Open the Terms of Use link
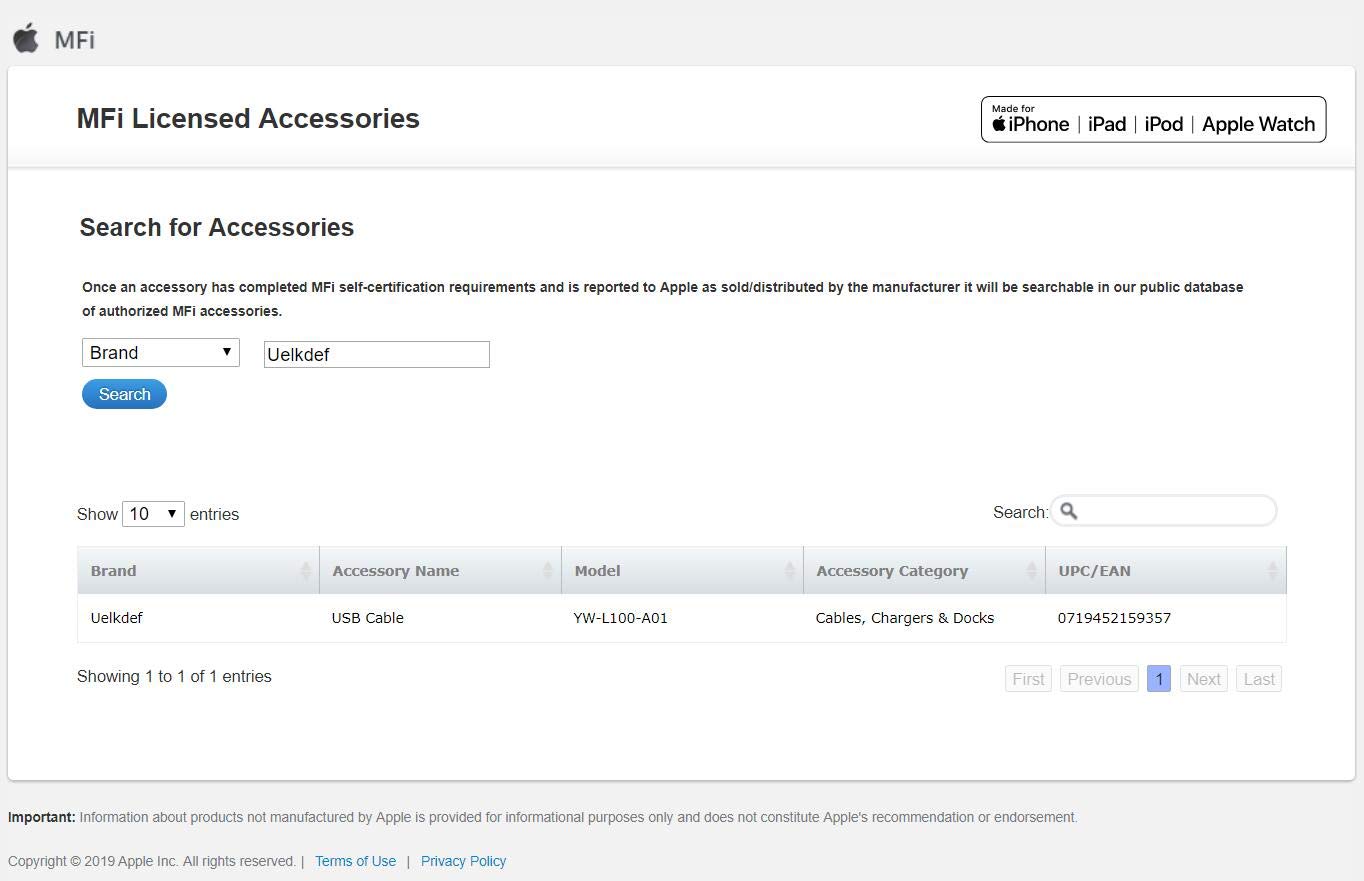This screenshot has height=881, width=1364. pyautogui.click(x=355, y=861)
